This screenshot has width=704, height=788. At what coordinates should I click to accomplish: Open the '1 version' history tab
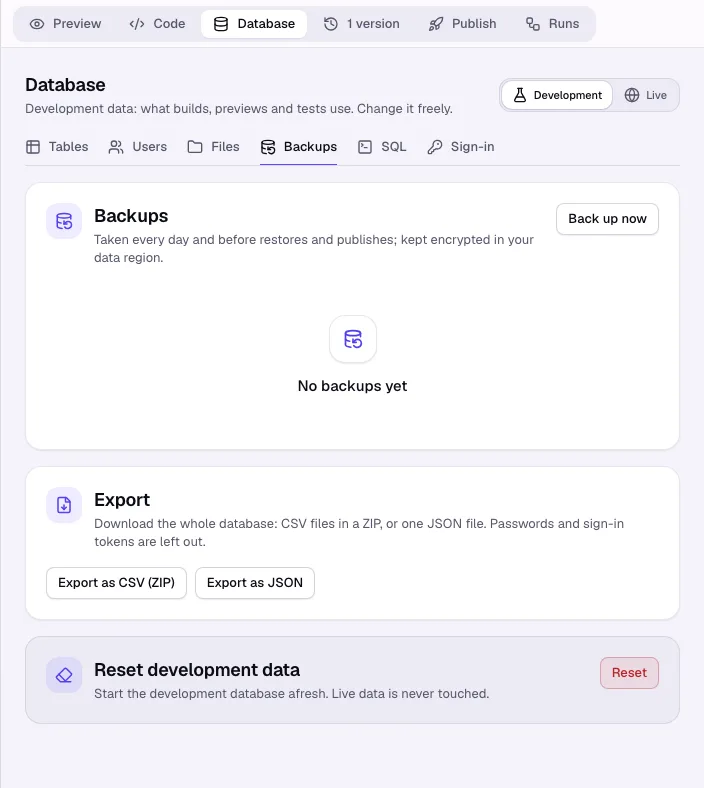(x=362, y=24)
